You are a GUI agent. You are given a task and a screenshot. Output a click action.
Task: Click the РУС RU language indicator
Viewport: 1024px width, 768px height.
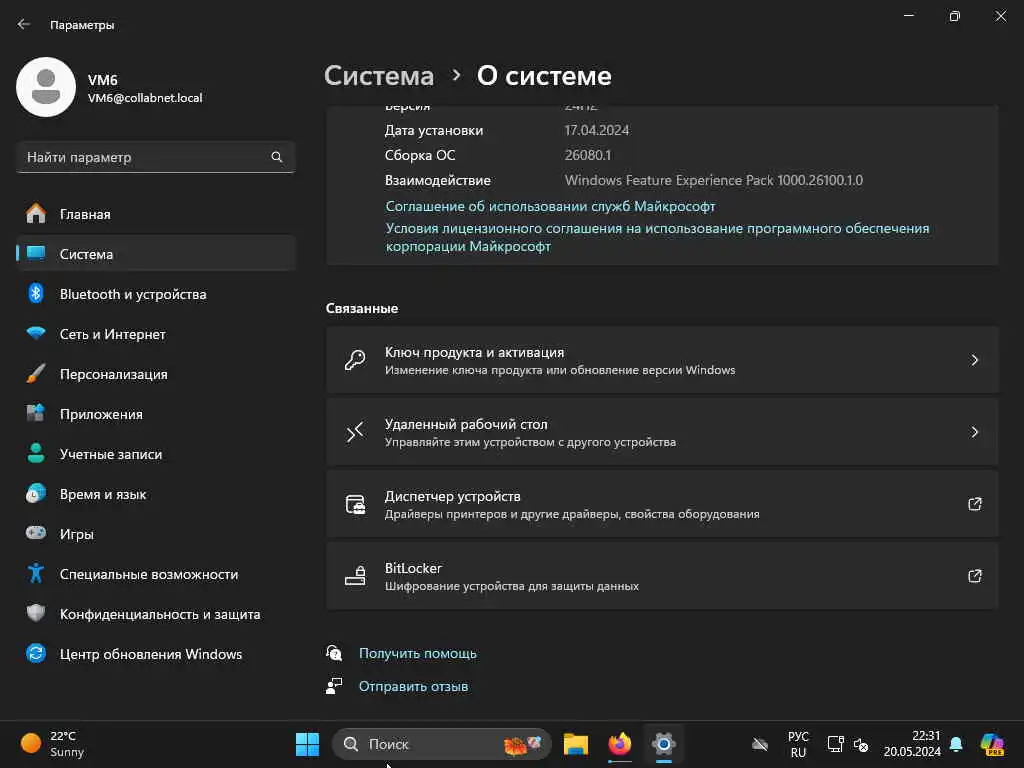pos(798,744)
